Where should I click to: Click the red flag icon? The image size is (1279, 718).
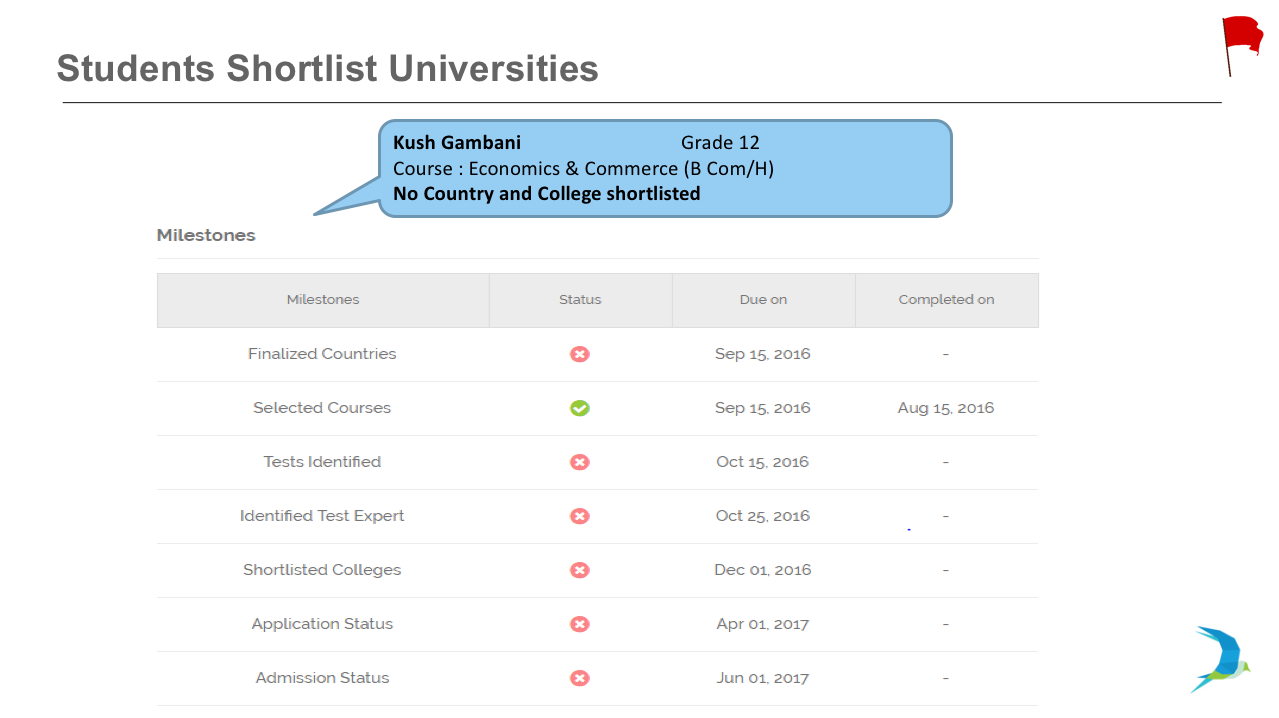(1243, 46)
